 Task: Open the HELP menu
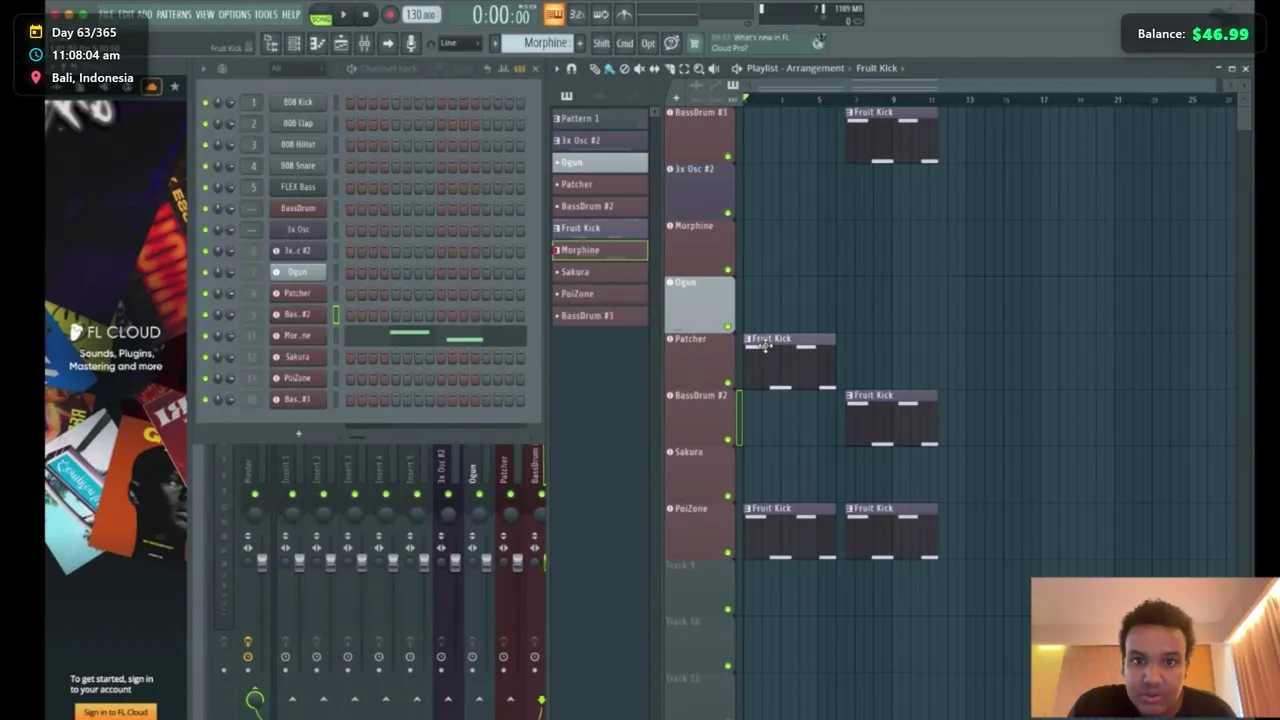pos(291,14)
